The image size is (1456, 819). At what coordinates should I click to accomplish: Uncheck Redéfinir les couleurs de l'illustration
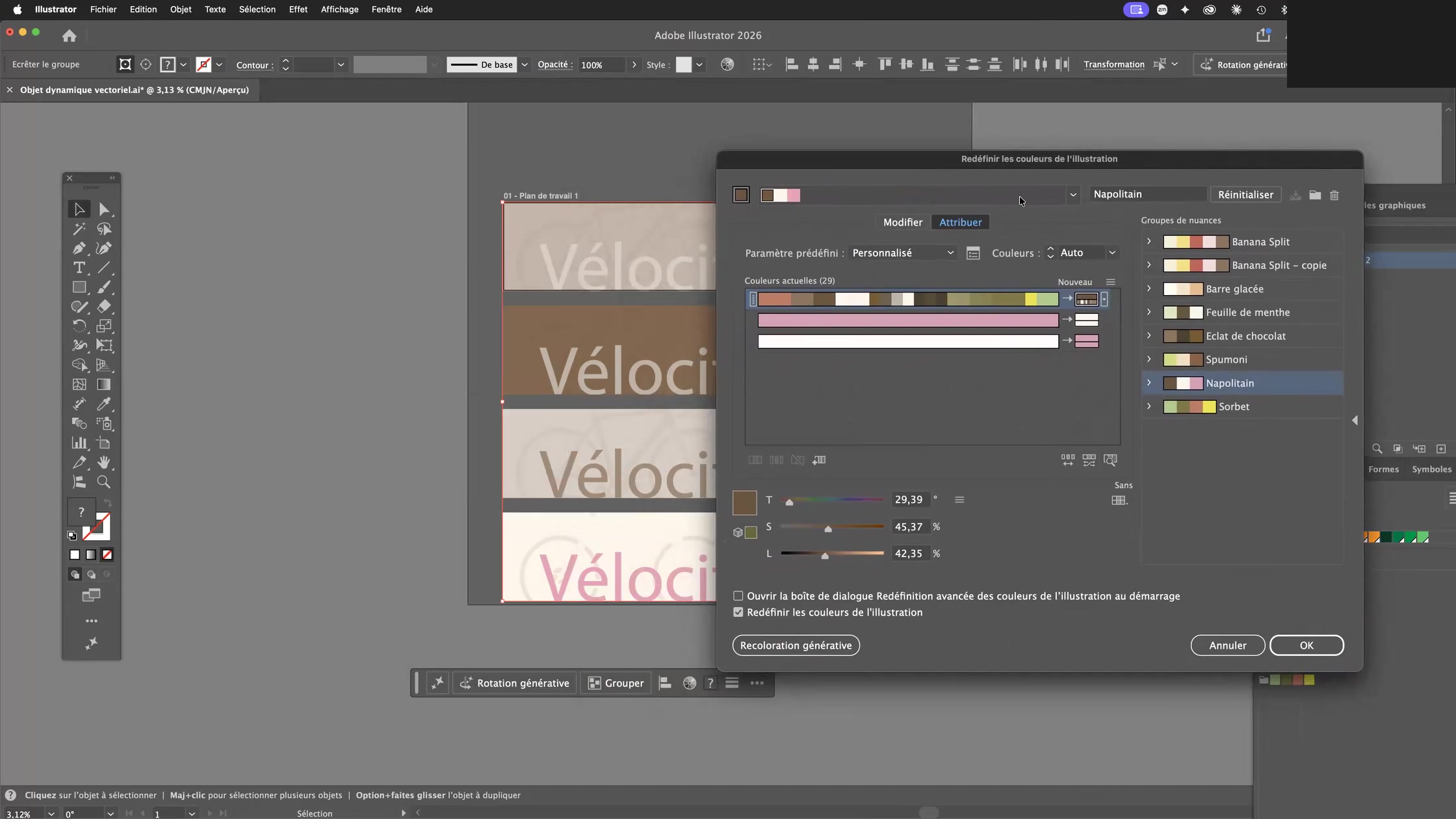(738, 612)
